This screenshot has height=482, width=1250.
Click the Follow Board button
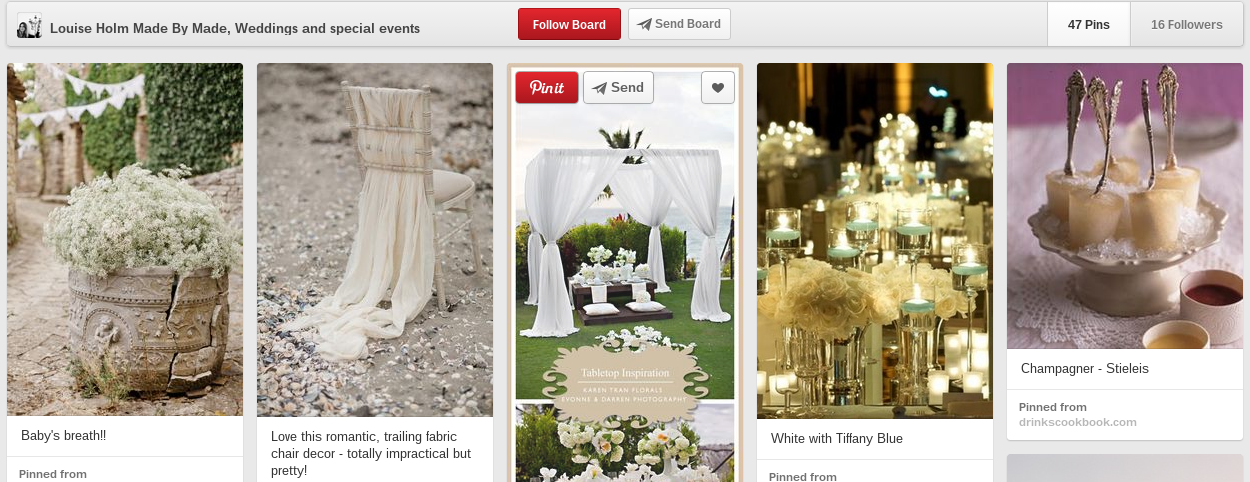[x=569, y=24]
